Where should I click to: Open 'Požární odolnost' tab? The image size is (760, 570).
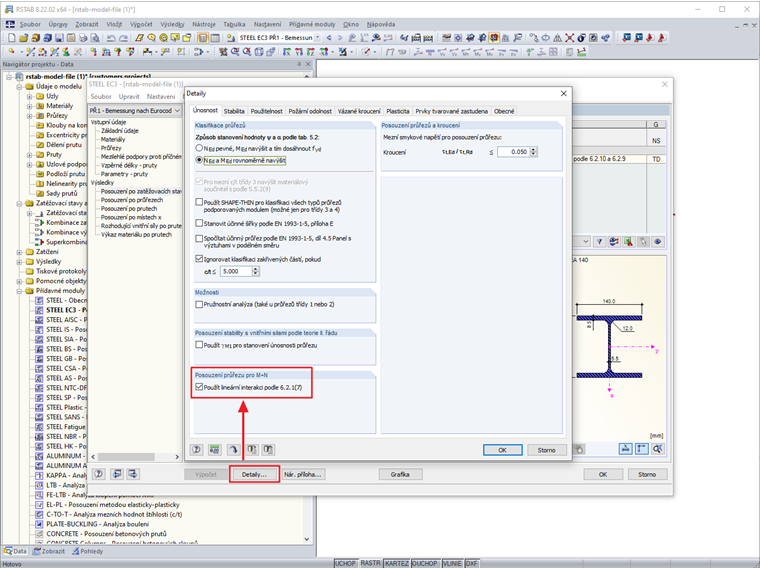[x=310, y=111]
